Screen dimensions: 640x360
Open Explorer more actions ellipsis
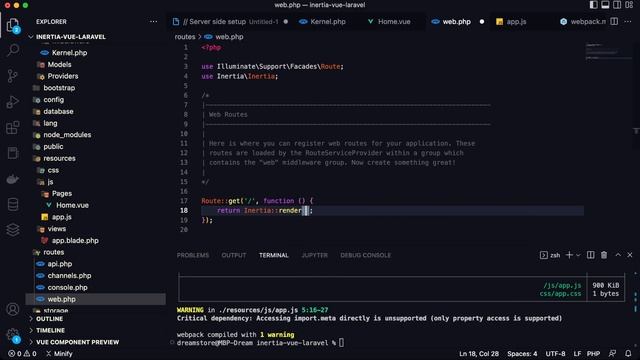click(x=153, y=22)
